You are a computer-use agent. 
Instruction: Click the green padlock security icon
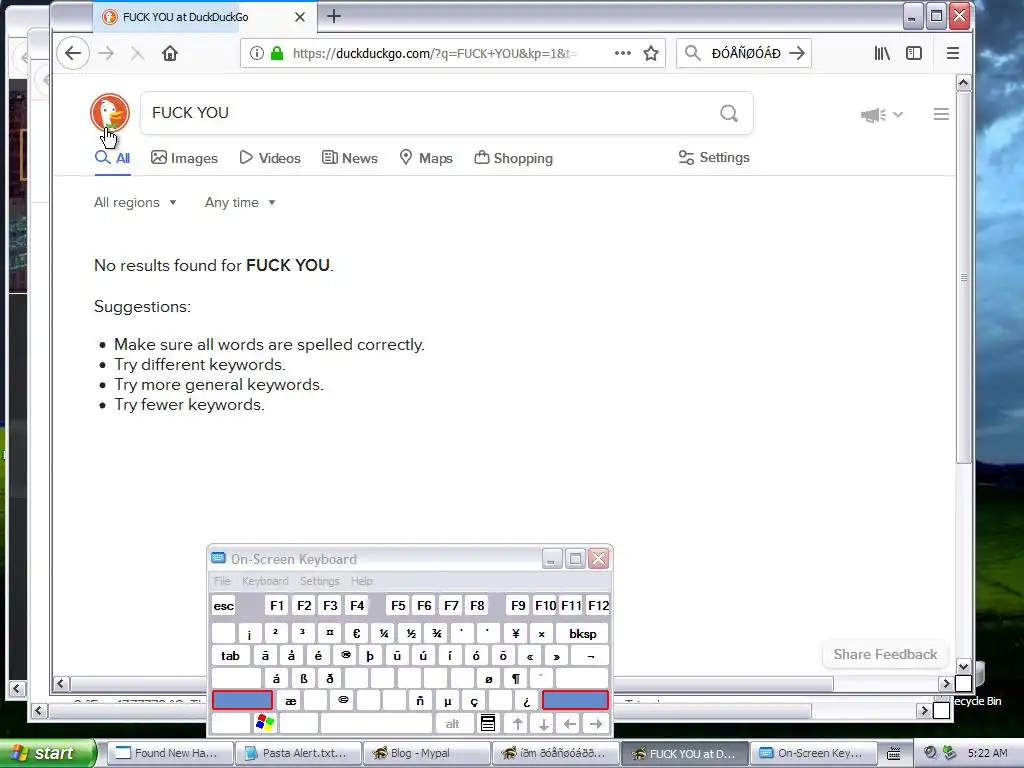pyautogui.click(x=277, y=54)
